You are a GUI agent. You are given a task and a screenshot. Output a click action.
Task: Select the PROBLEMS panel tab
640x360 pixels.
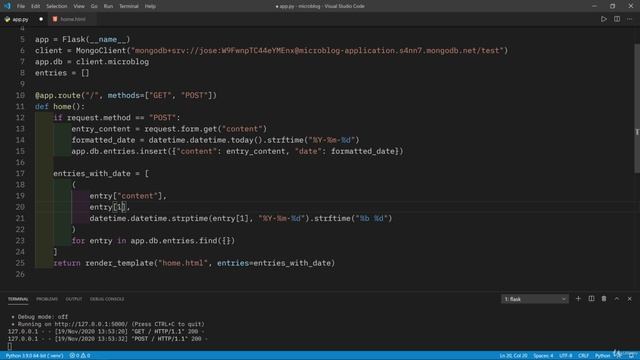coord(47,299)
